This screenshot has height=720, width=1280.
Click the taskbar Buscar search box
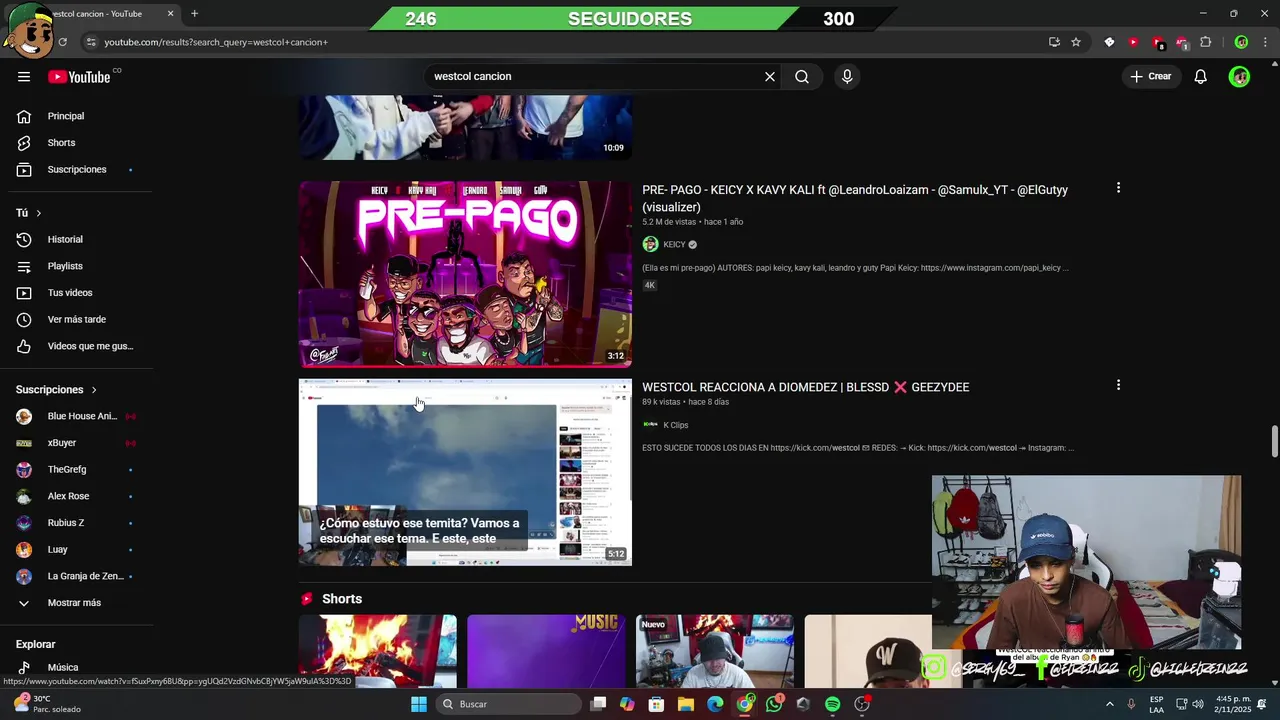508,704
